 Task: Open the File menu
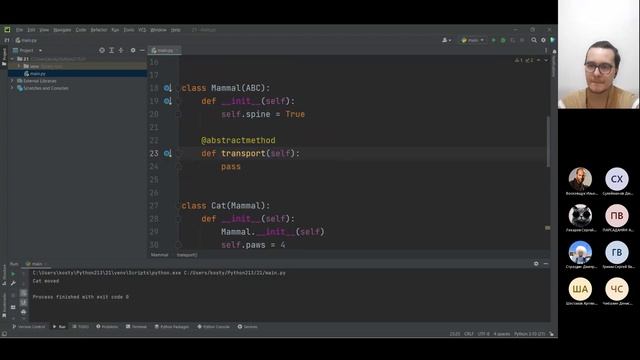pos(19,30)
